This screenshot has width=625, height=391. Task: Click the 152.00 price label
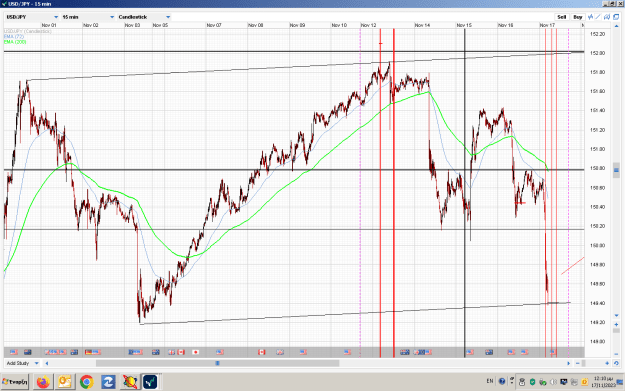click(597, 53)
